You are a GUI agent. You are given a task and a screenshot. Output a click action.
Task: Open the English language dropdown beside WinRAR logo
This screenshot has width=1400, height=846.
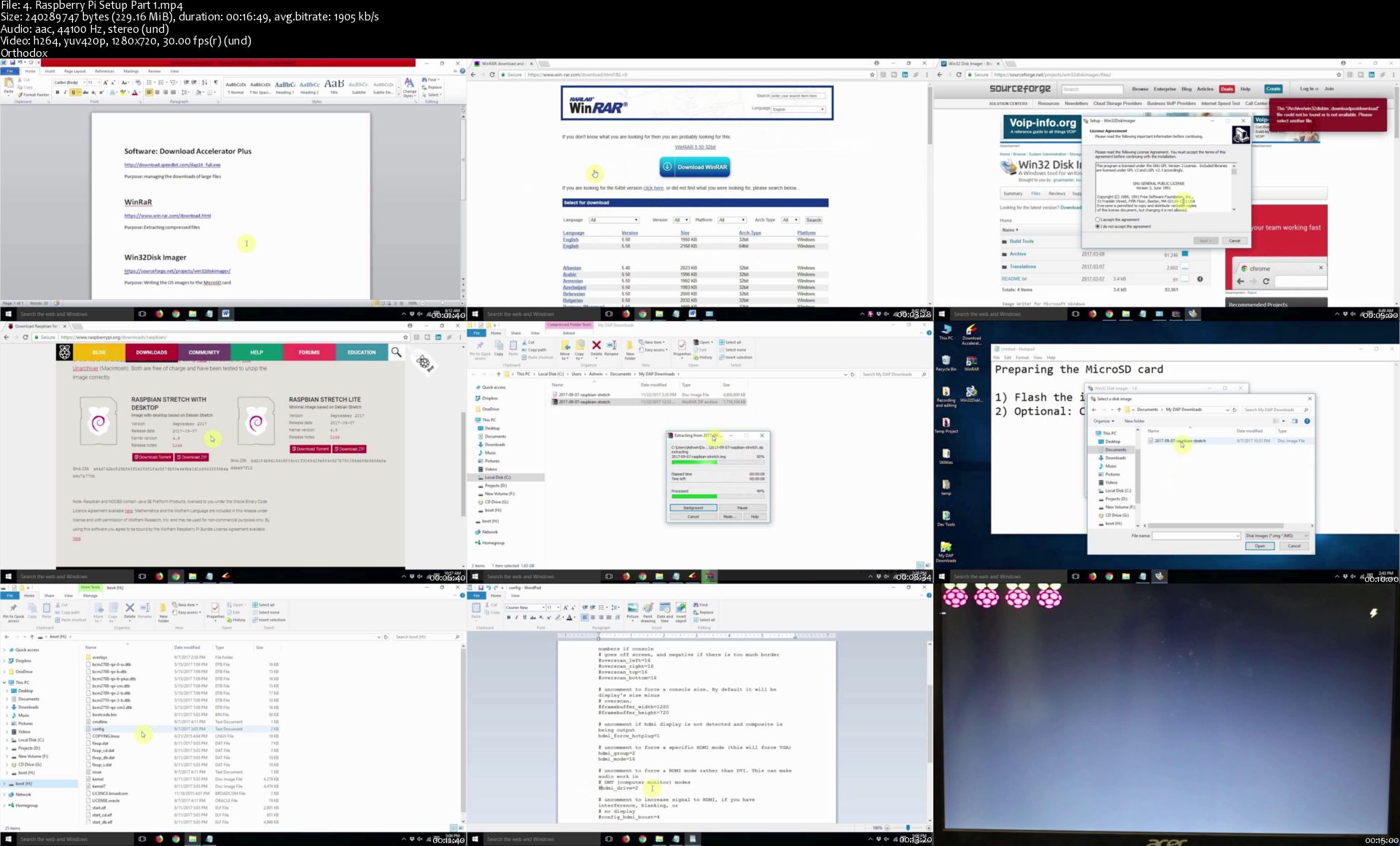pos(798,109)
